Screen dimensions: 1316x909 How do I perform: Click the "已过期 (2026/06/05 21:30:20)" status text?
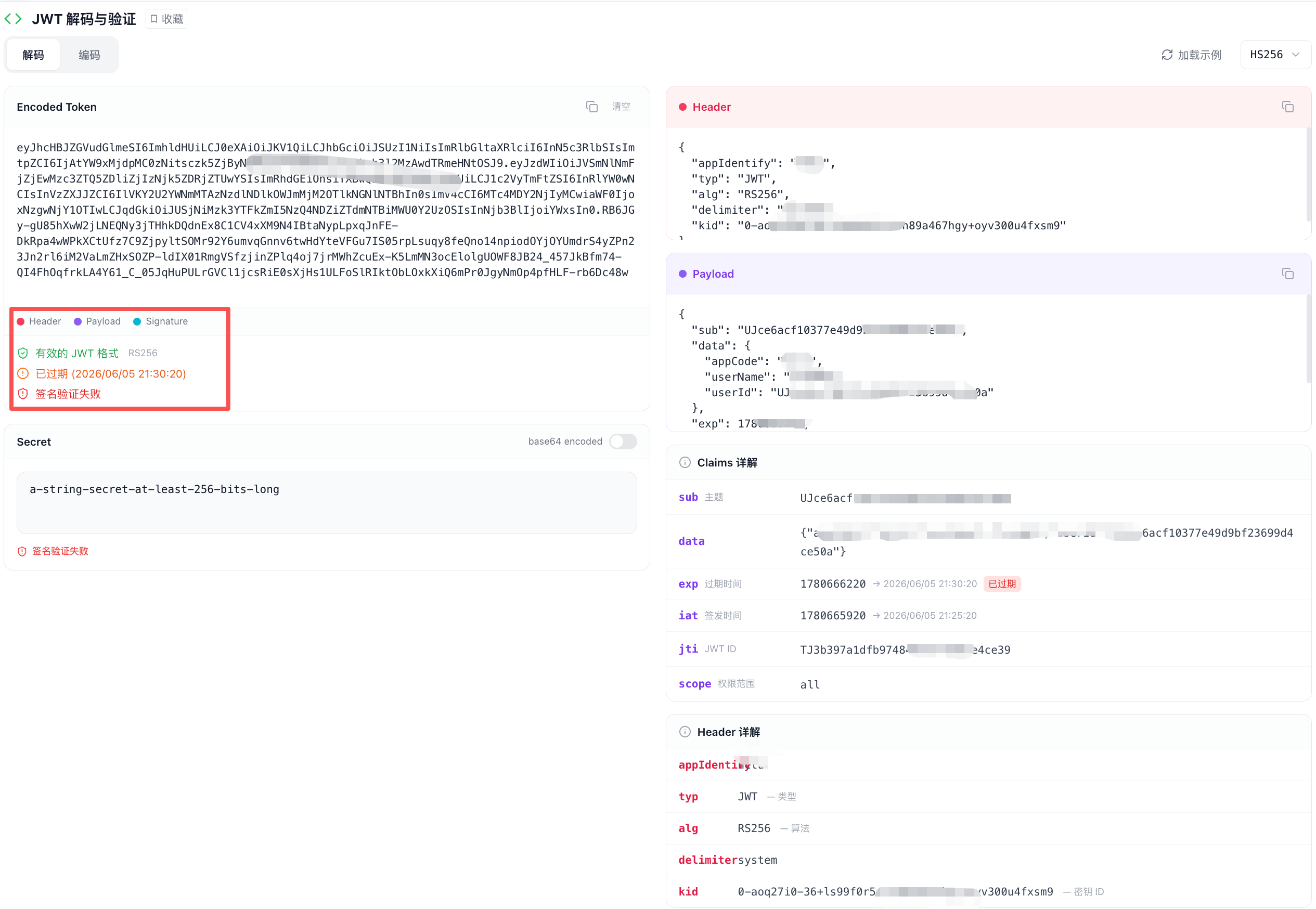[x=110, y=373]
